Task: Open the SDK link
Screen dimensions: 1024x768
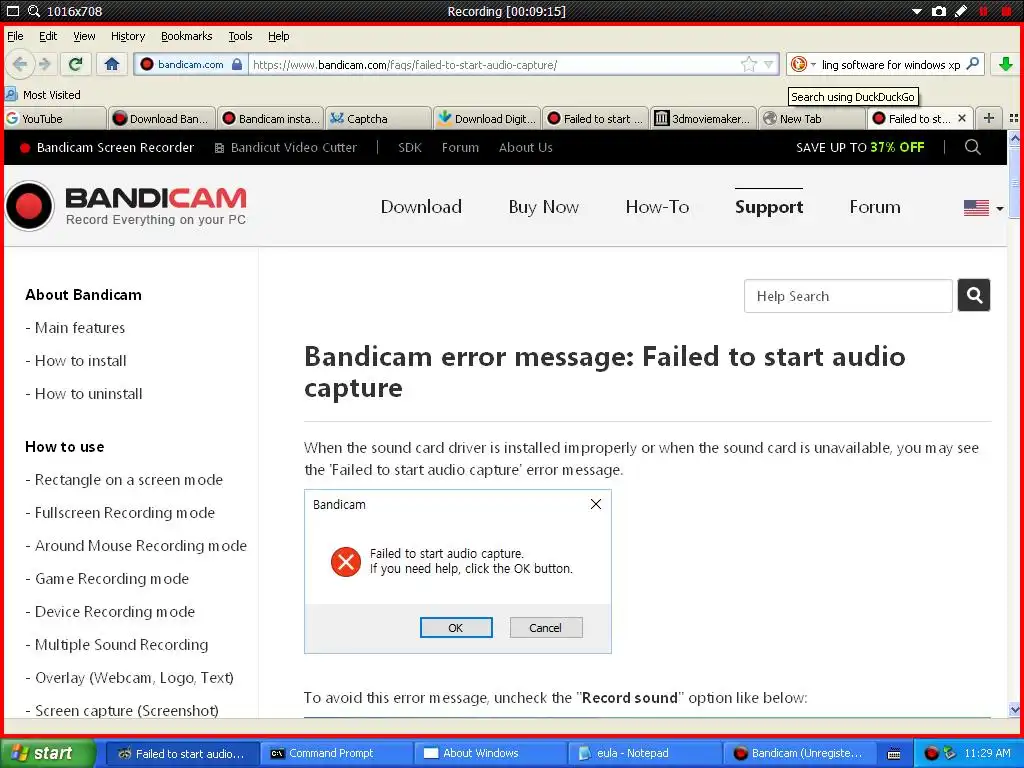Action: 409,148
